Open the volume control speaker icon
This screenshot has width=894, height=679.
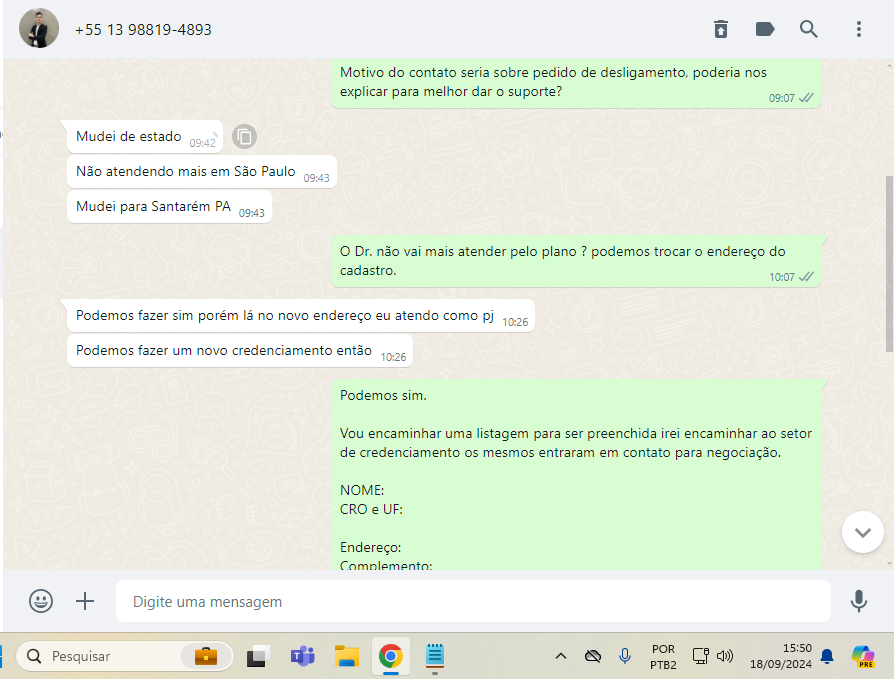click(x=725, y=656)
